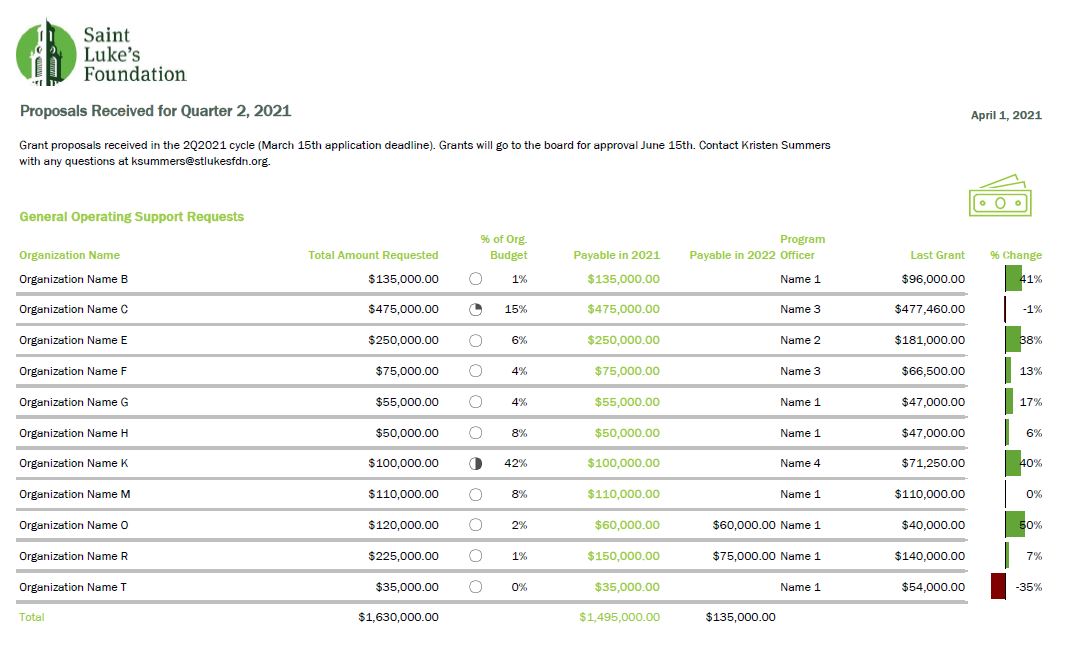Click the Last Grant column header
The height and width of the screenshot is (647, 1074).
pos(937,255)
